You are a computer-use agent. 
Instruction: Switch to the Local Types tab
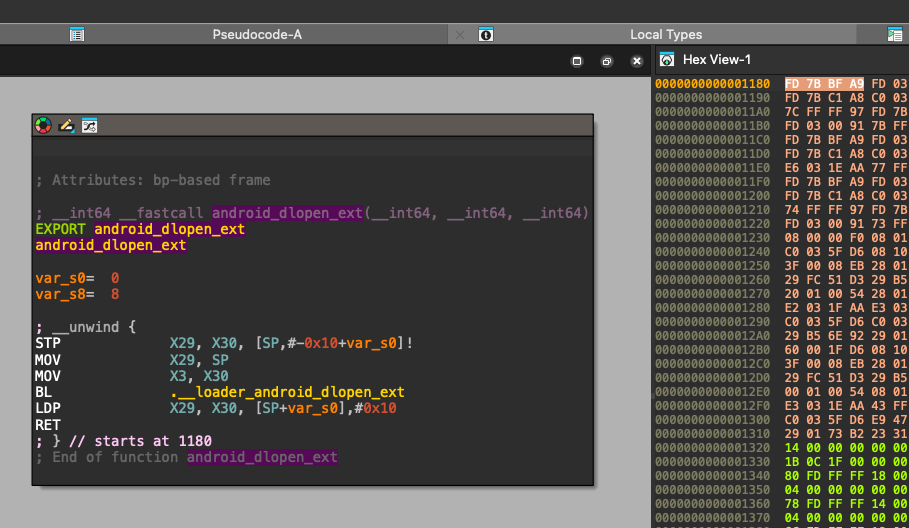(666, 34)
